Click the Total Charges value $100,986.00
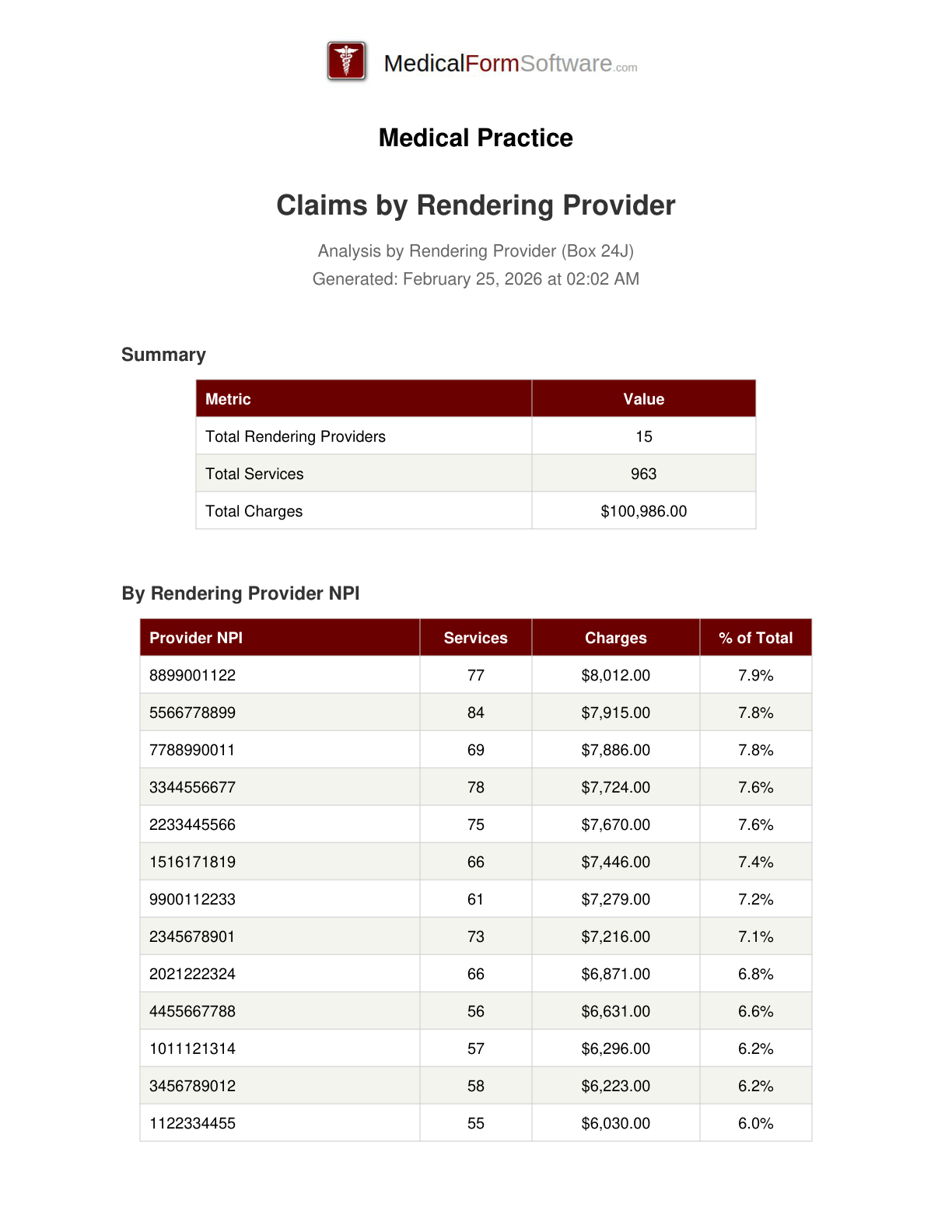 (x=643, y=511)
